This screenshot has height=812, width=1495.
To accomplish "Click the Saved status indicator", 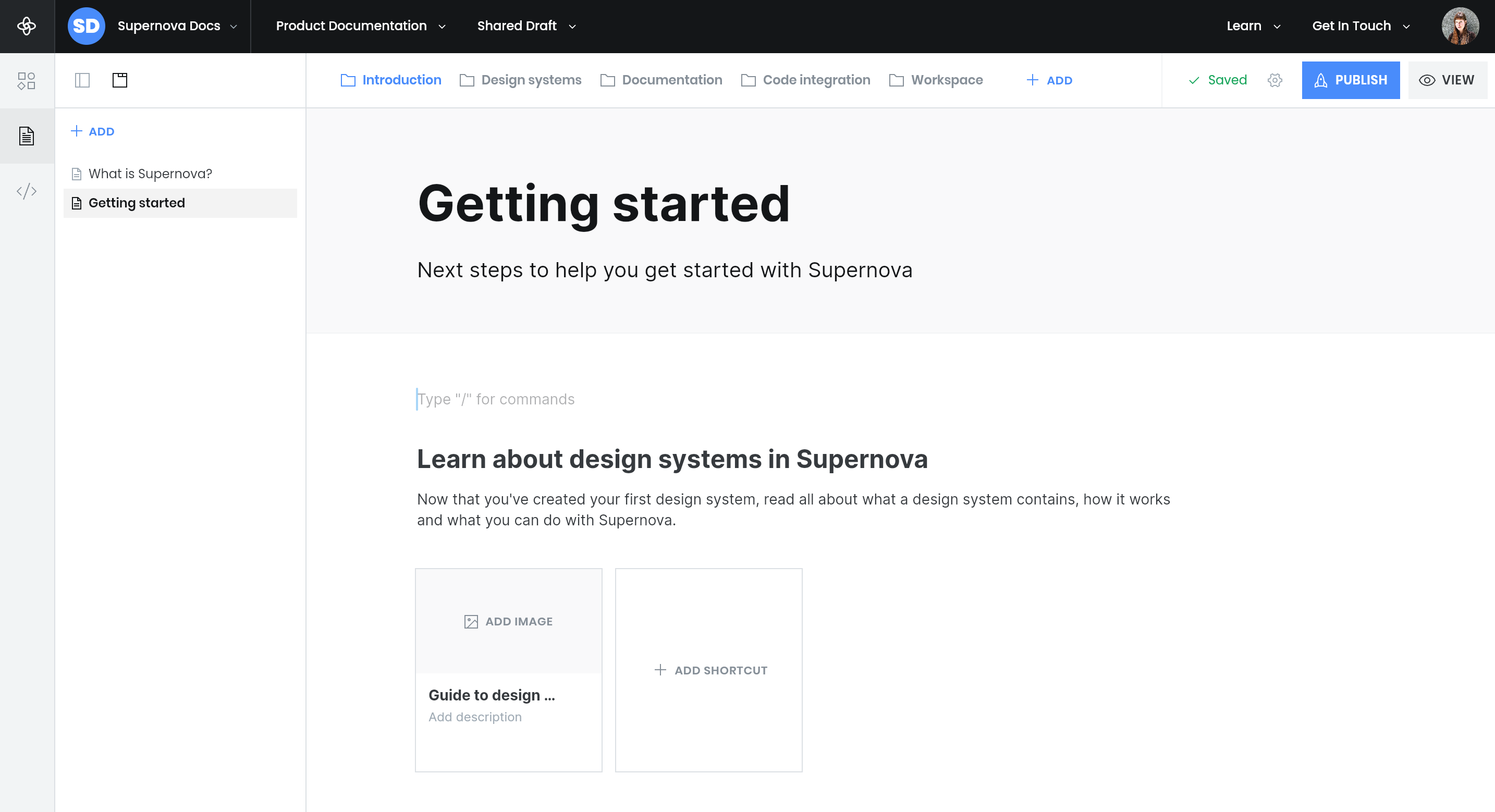I will click(x=1218, y=80).
